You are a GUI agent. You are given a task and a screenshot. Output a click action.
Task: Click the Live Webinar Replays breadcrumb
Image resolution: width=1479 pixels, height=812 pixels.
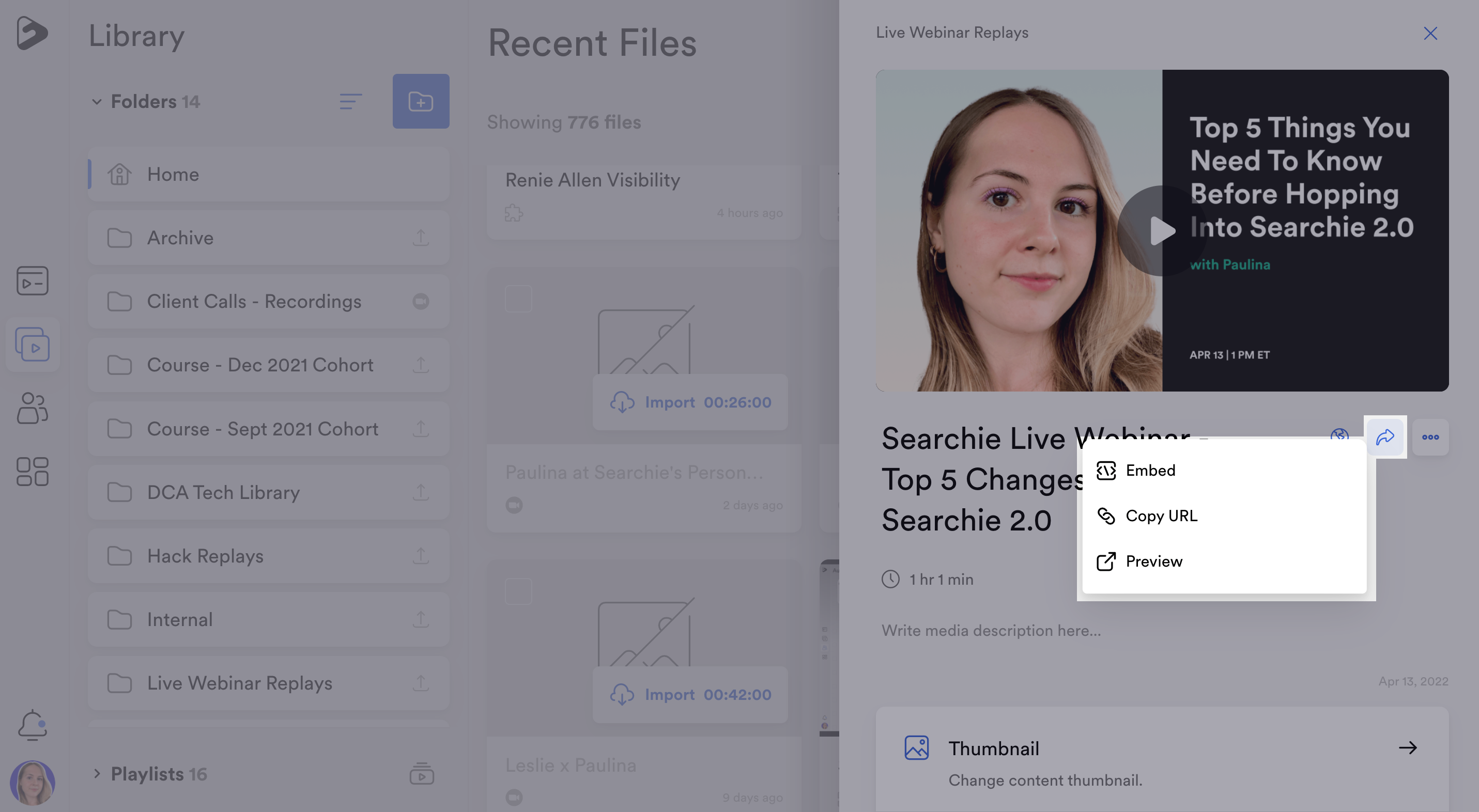(x=952, y=33)
